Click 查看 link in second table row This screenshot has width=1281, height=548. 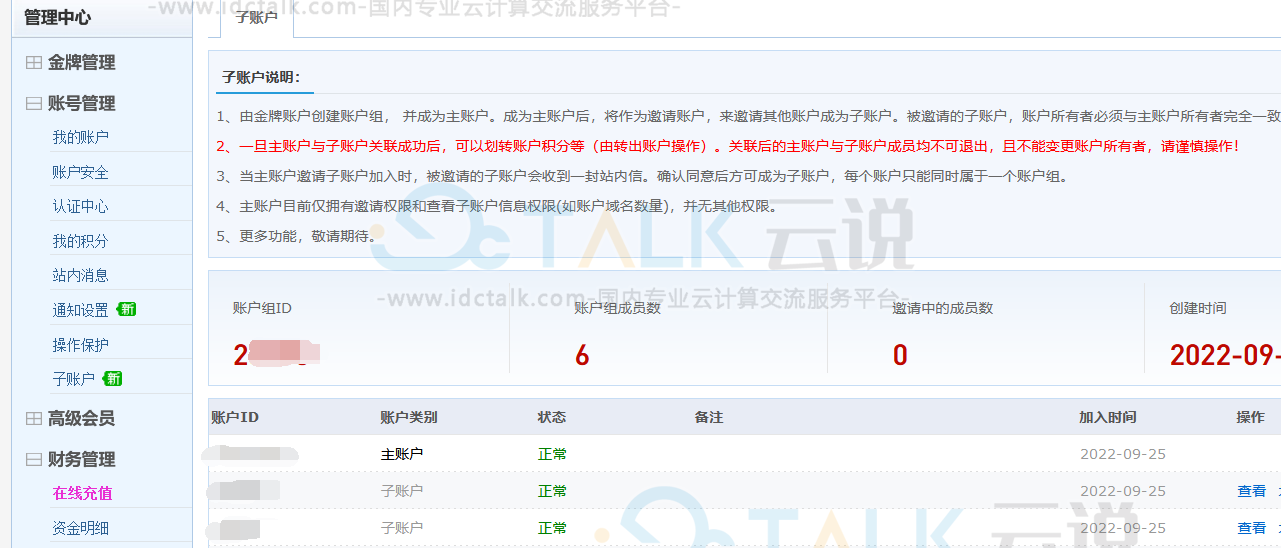[x=1252, y=491]
